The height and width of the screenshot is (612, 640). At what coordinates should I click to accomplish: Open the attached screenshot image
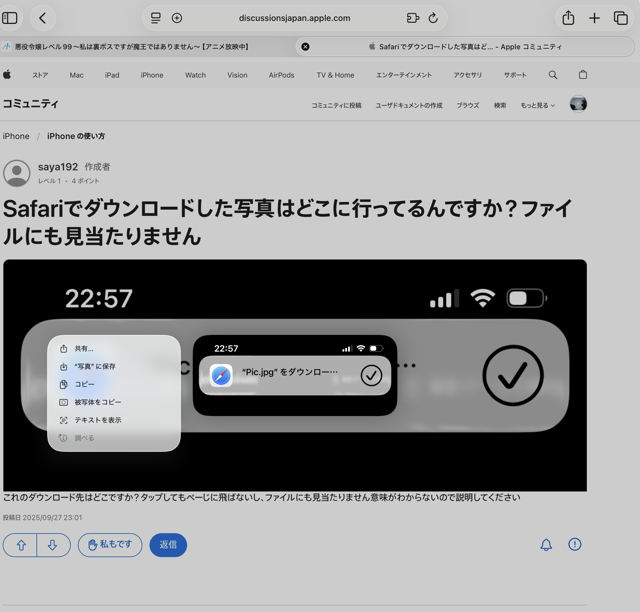pyautogui.click(x=295, y=375)
